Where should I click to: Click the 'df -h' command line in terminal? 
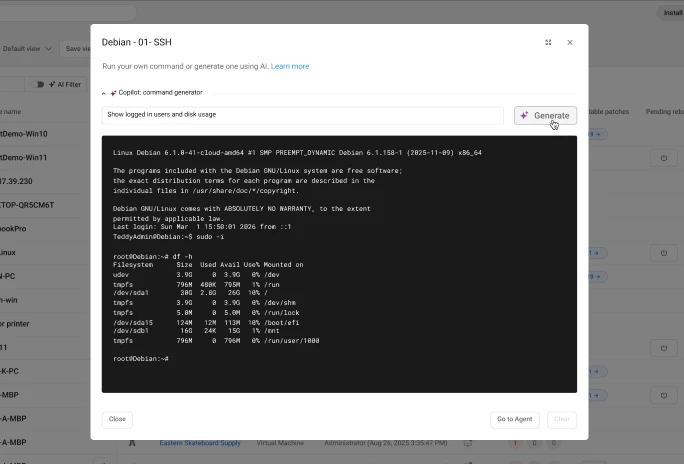(x=153, y=256)
